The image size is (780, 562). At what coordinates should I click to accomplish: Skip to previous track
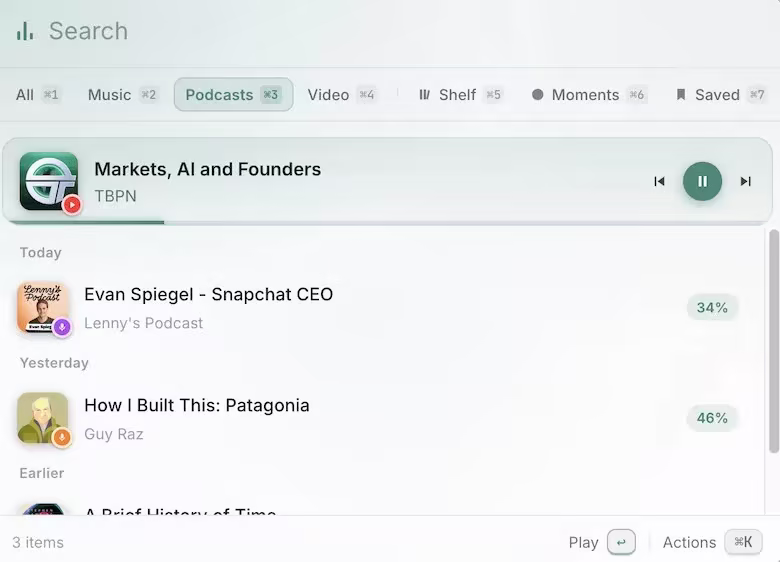click(x=659, y=182)
